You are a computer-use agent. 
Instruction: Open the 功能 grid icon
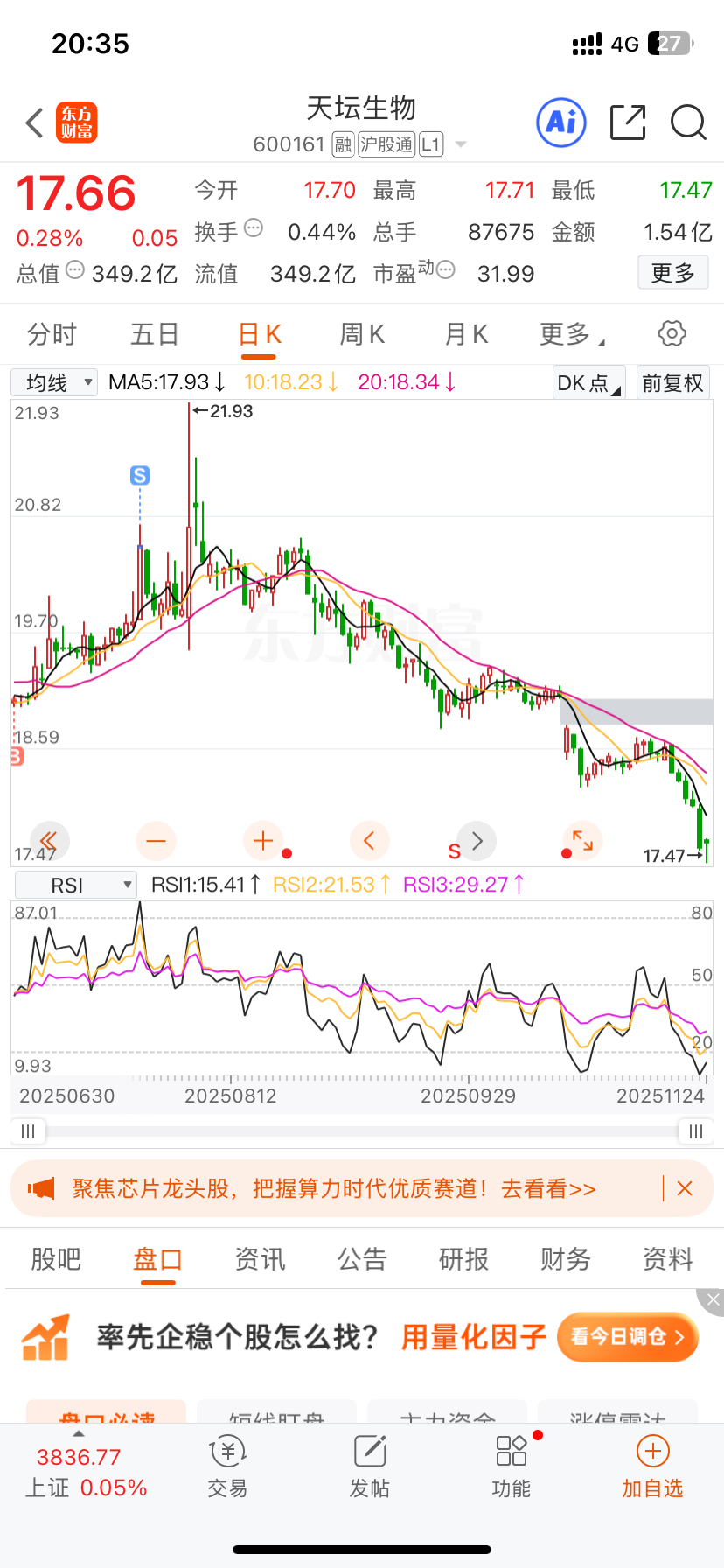coord(512,1451)
